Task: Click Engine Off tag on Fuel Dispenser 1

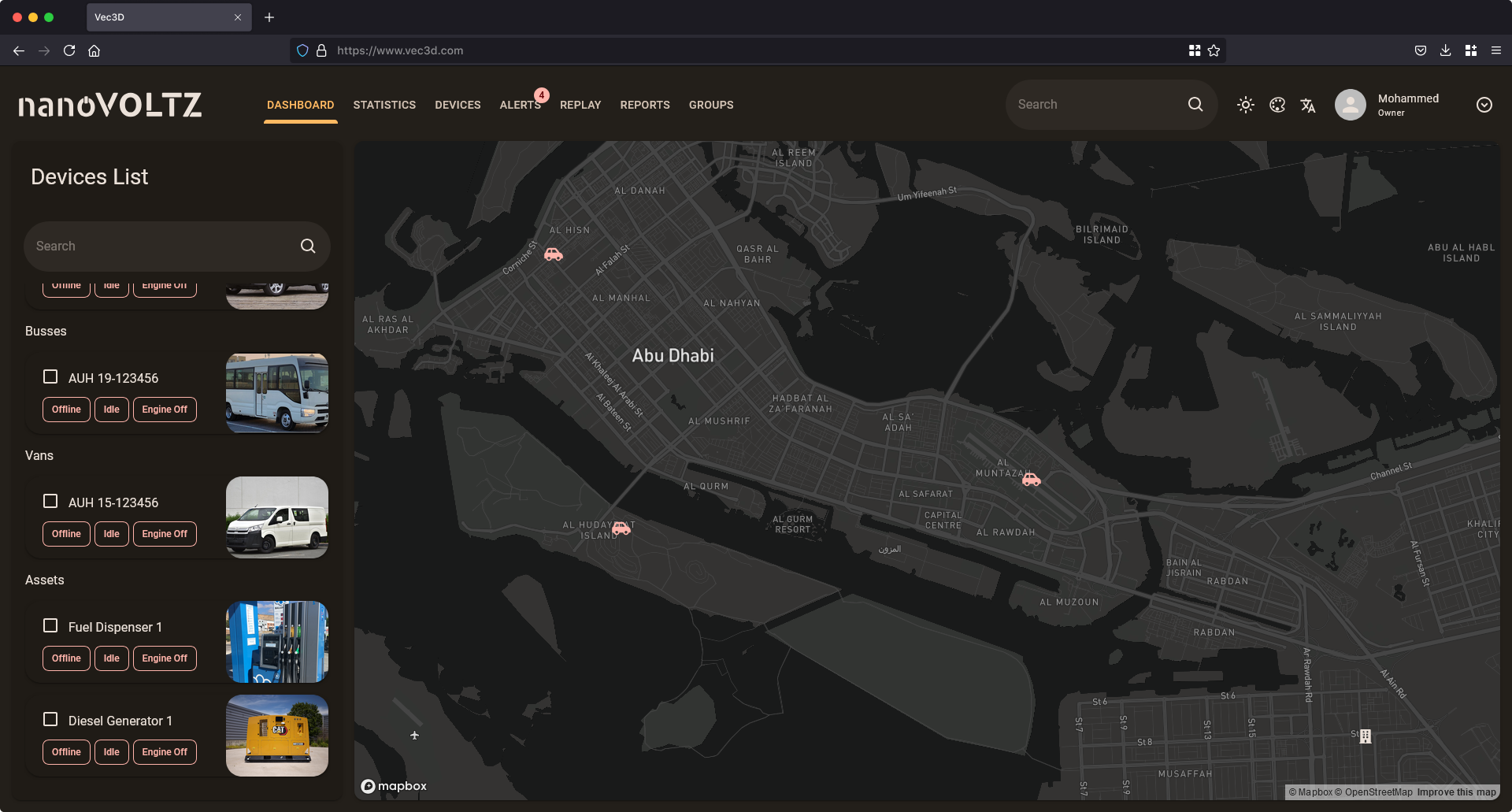Action: [x=165, y=658]
